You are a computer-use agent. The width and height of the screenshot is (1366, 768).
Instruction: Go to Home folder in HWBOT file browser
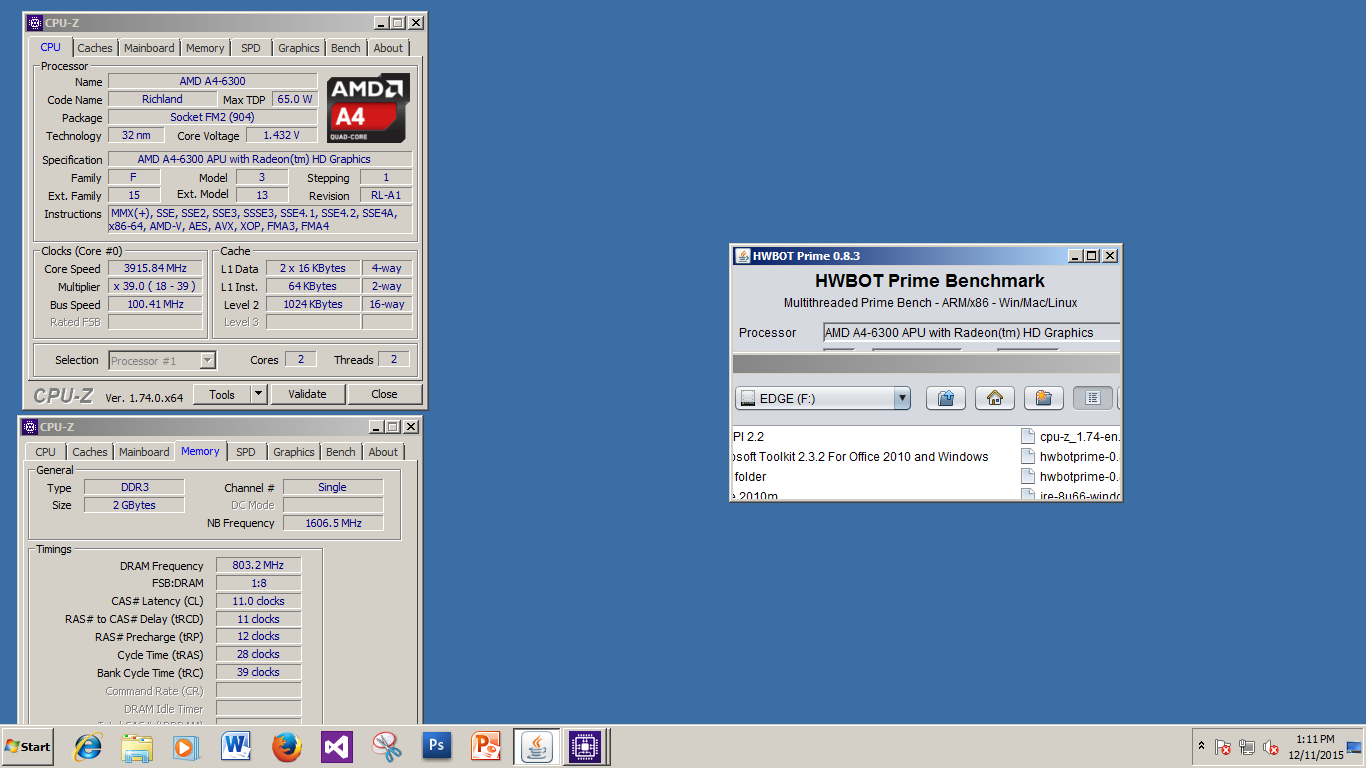(x=994, y=398)
